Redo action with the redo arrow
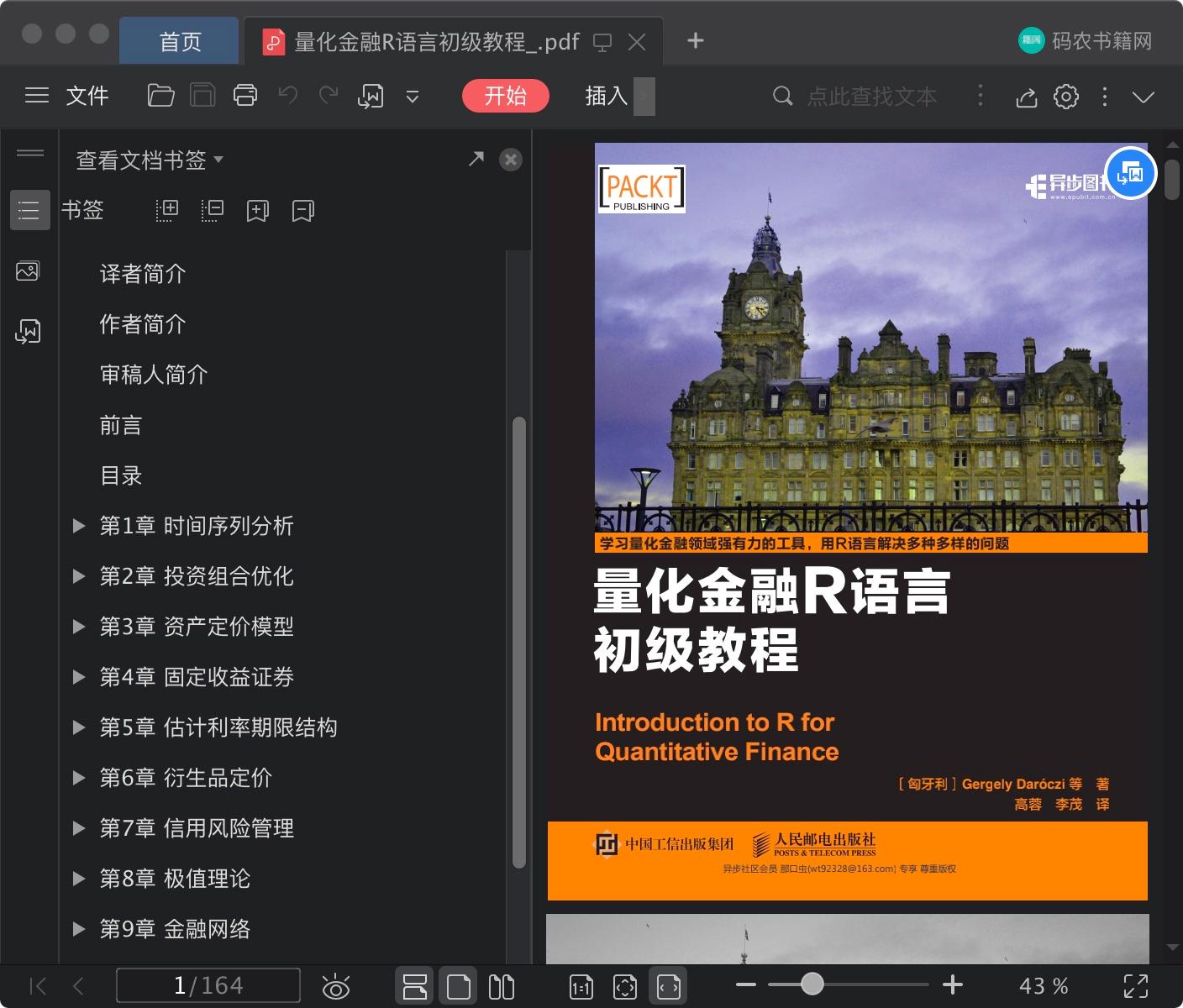The width and height of the screenshot is (1183, 1008). coord(329,96)
